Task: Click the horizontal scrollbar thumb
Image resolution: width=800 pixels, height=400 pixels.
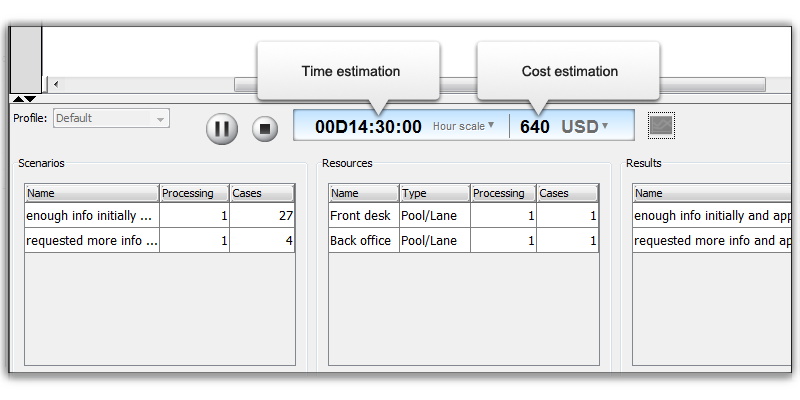Action: pyautogui.click(x=499, y=85)
